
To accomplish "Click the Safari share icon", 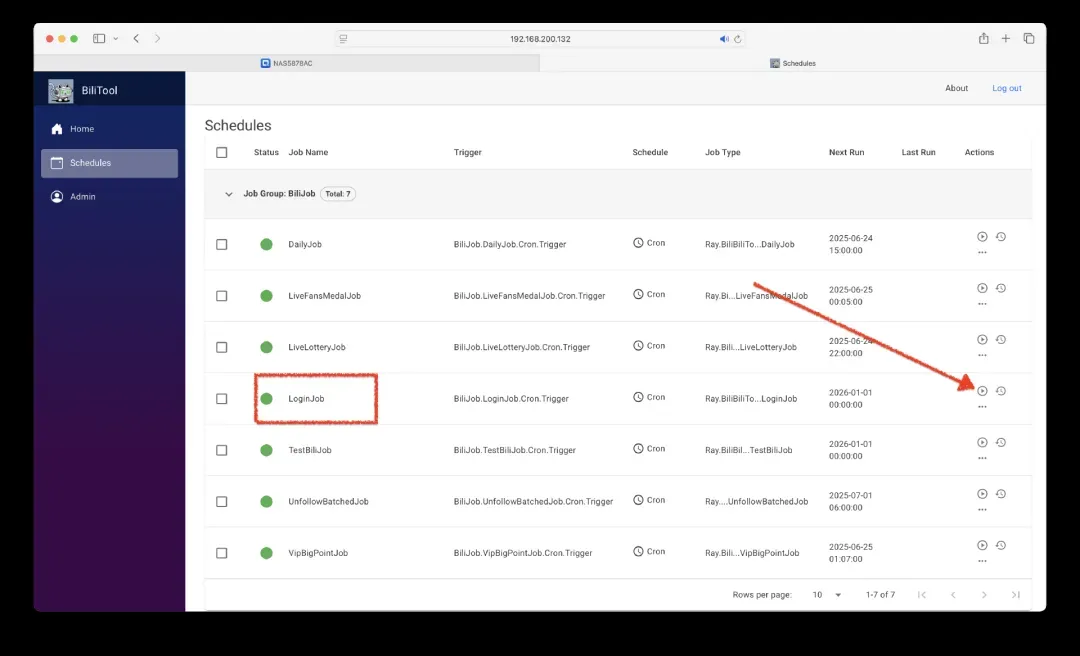I will [x=983, y=39].
